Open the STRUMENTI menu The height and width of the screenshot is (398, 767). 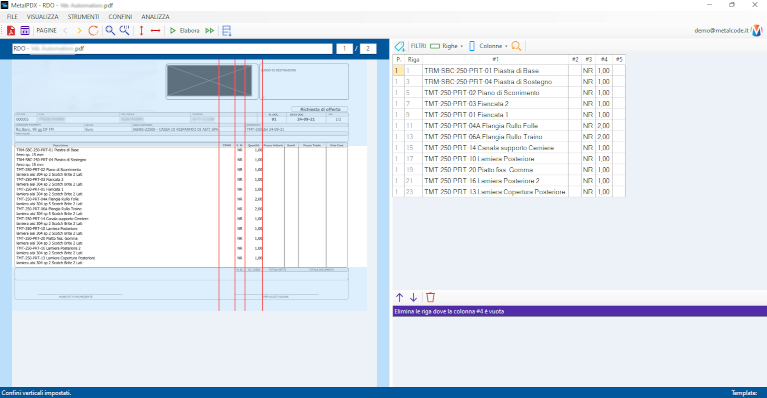coord(83,17)
